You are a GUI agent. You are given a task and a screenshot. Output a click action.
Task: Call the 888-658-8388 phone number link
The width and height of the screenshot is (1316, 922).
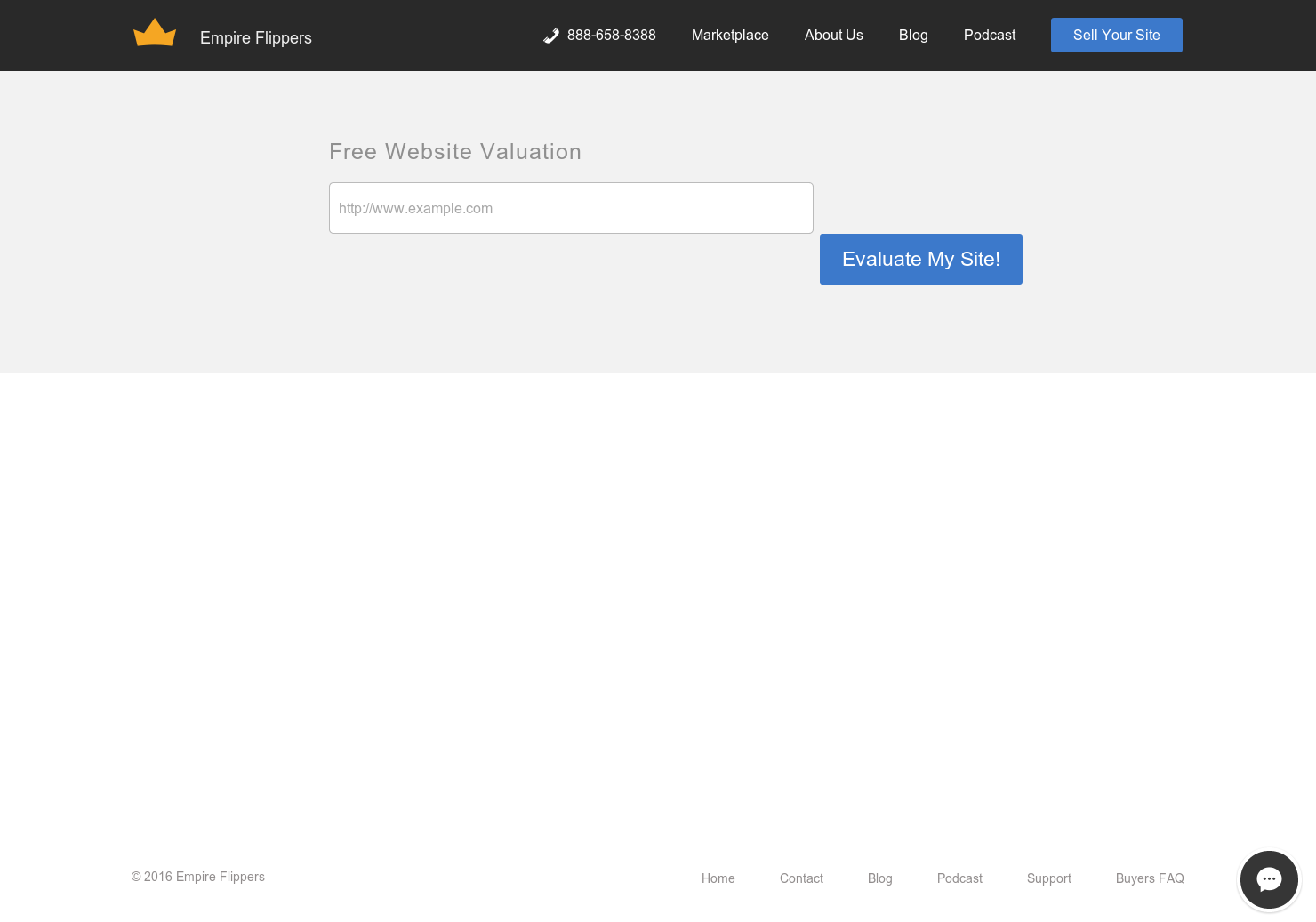point(612,36)
